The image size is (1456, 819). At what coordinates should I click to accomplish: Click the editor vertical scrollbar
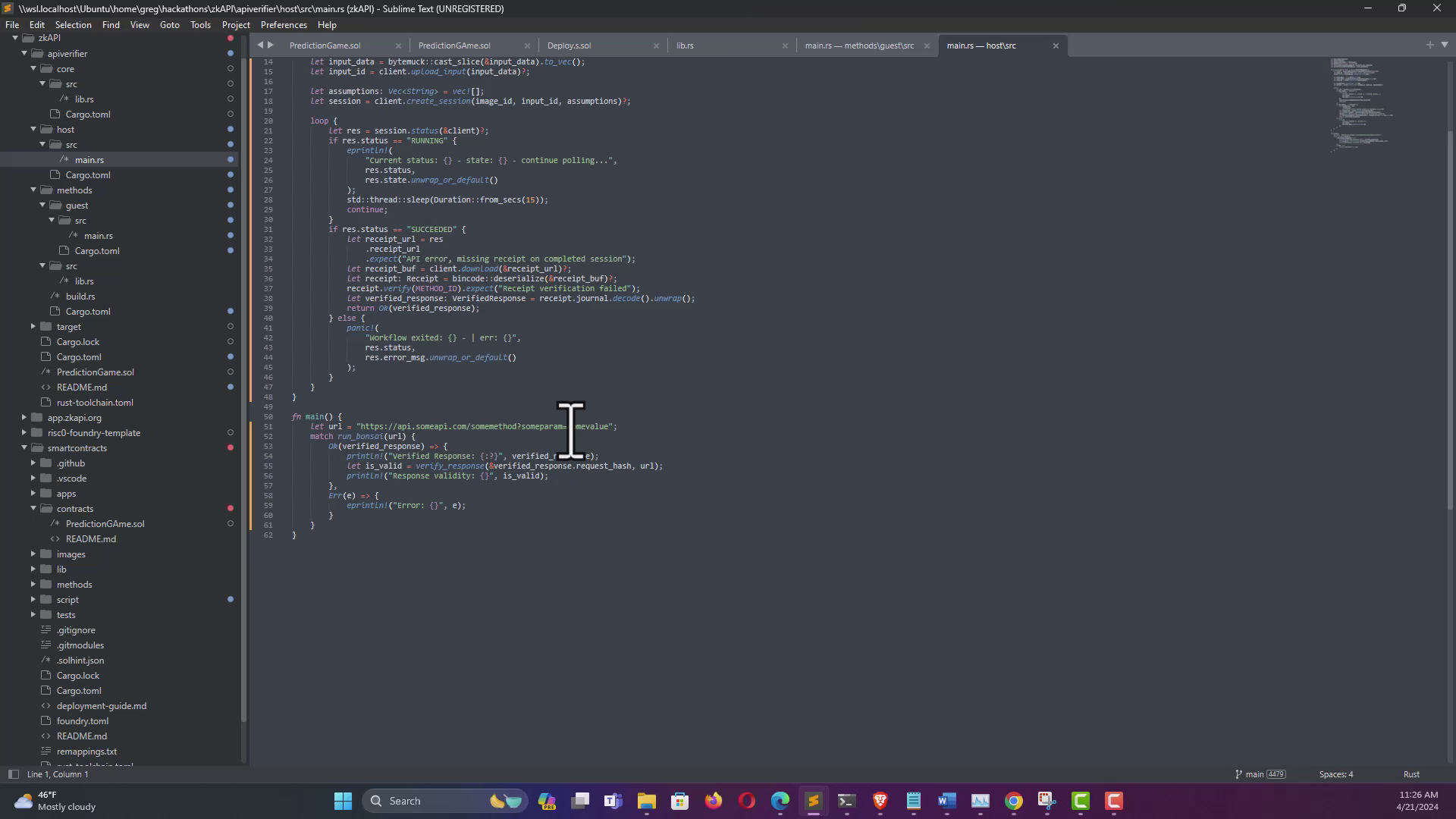pyautogui.click(x=1450, y=318)
